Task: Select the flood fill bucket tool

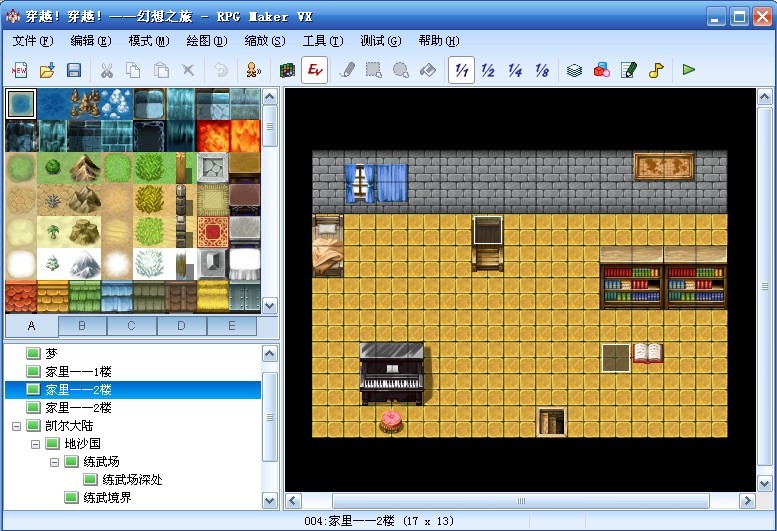Action: (428, 70)
